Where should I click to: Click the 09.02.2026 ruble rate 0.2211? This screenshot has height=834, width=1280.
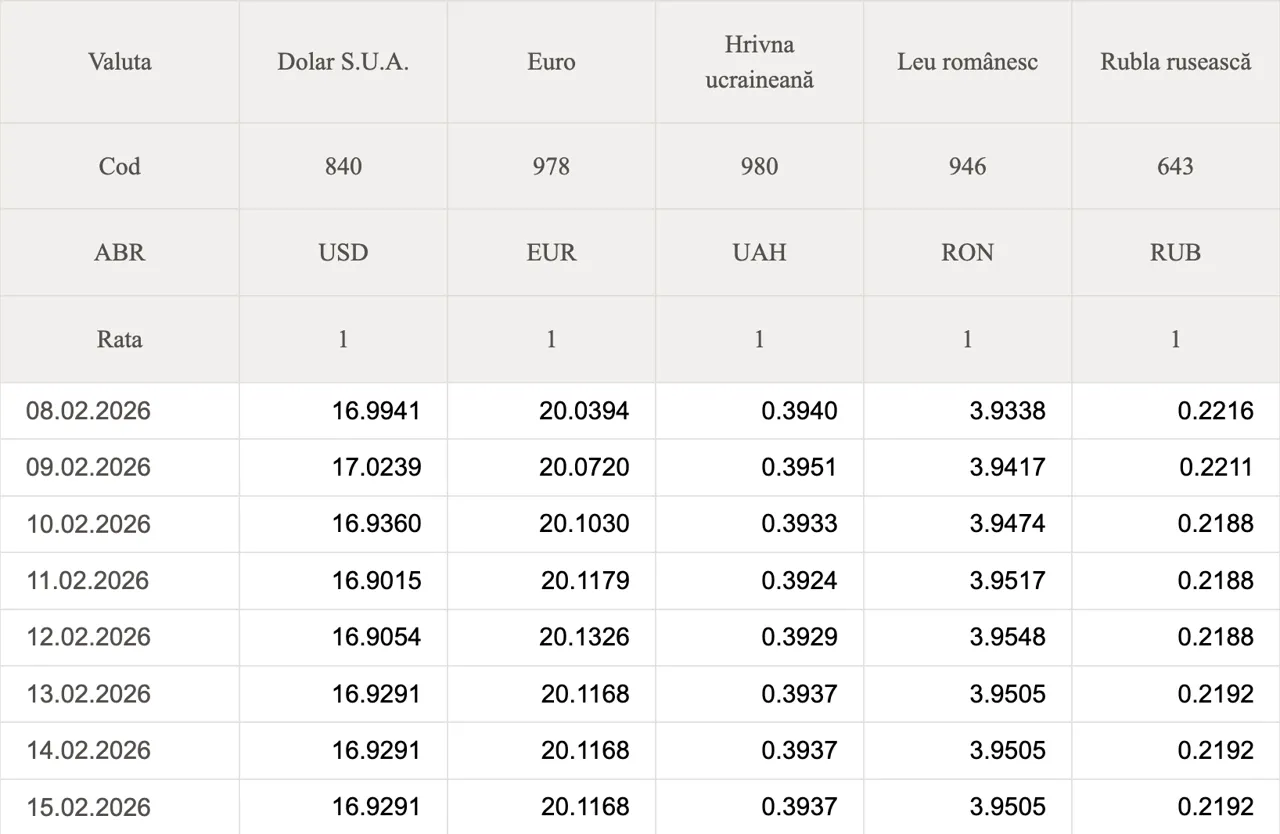coord(1215,468)
